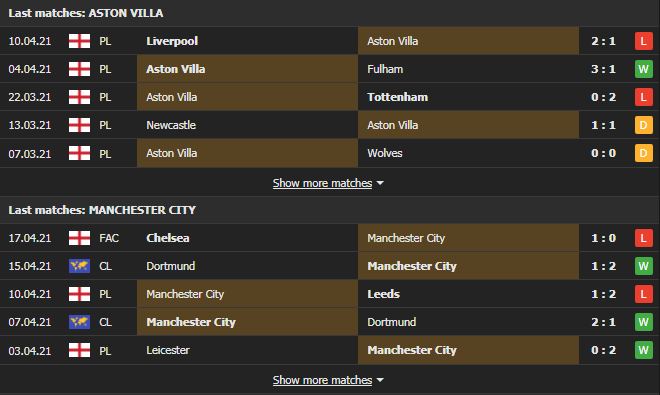Click the world flag icon on 07.04.21 row

click(79, 322)
